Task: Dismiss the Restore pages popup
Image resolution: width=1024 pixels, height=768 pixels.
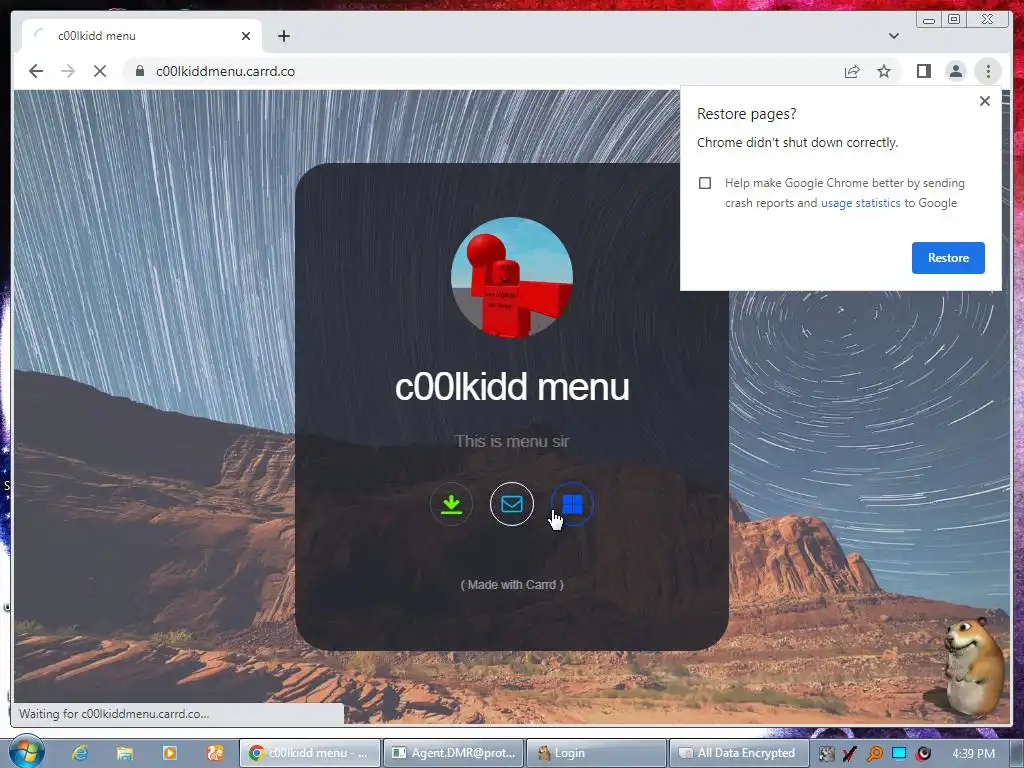Action: point(985,101)
